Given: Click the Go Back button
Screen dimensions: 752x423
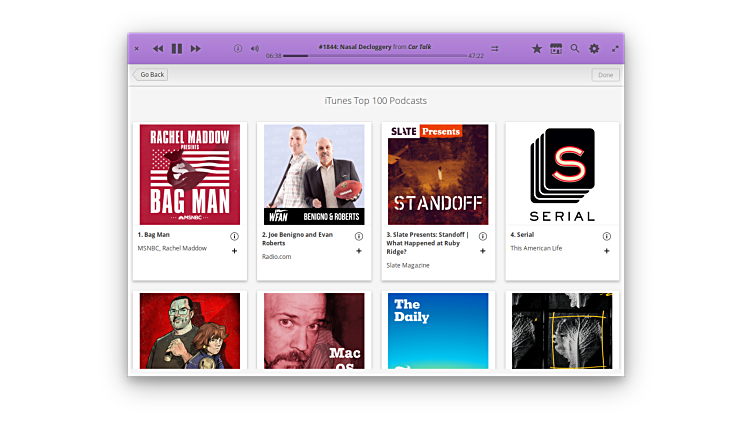Looking at the screenshot, I should (150, 75).
